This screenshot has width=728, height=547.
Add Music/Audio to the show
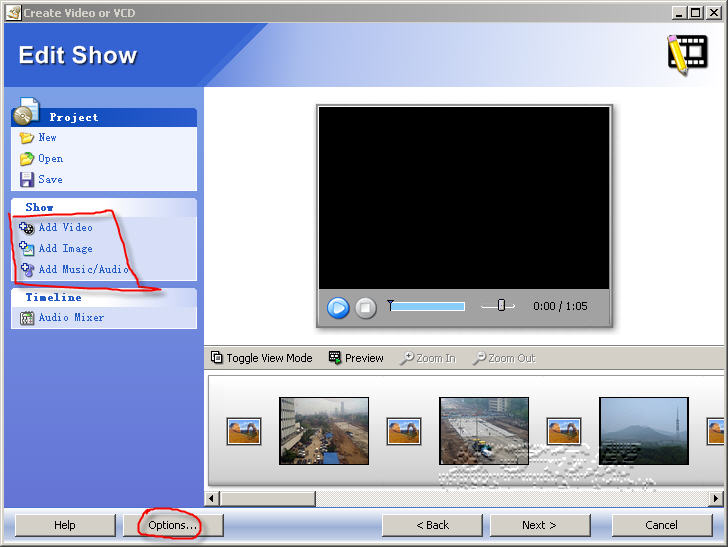pyautogui.click(x=82, y=269)
